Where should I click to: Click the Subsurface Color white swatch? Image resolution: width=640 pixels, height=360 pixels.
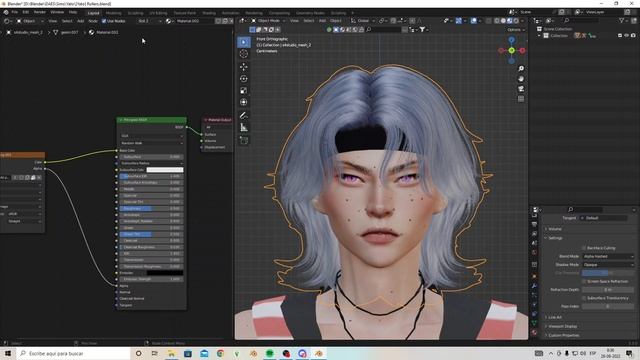coord(165,170)
